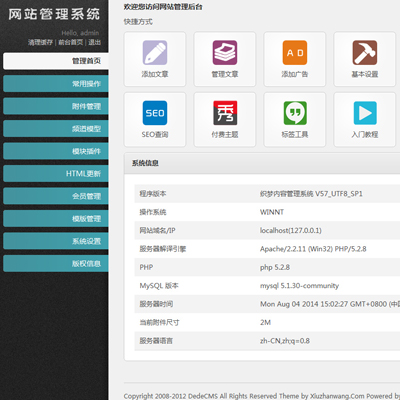Click the 服务器解译引擎 row label
The height and width of the screenshot is (400, 400).
tap(163, 249)
